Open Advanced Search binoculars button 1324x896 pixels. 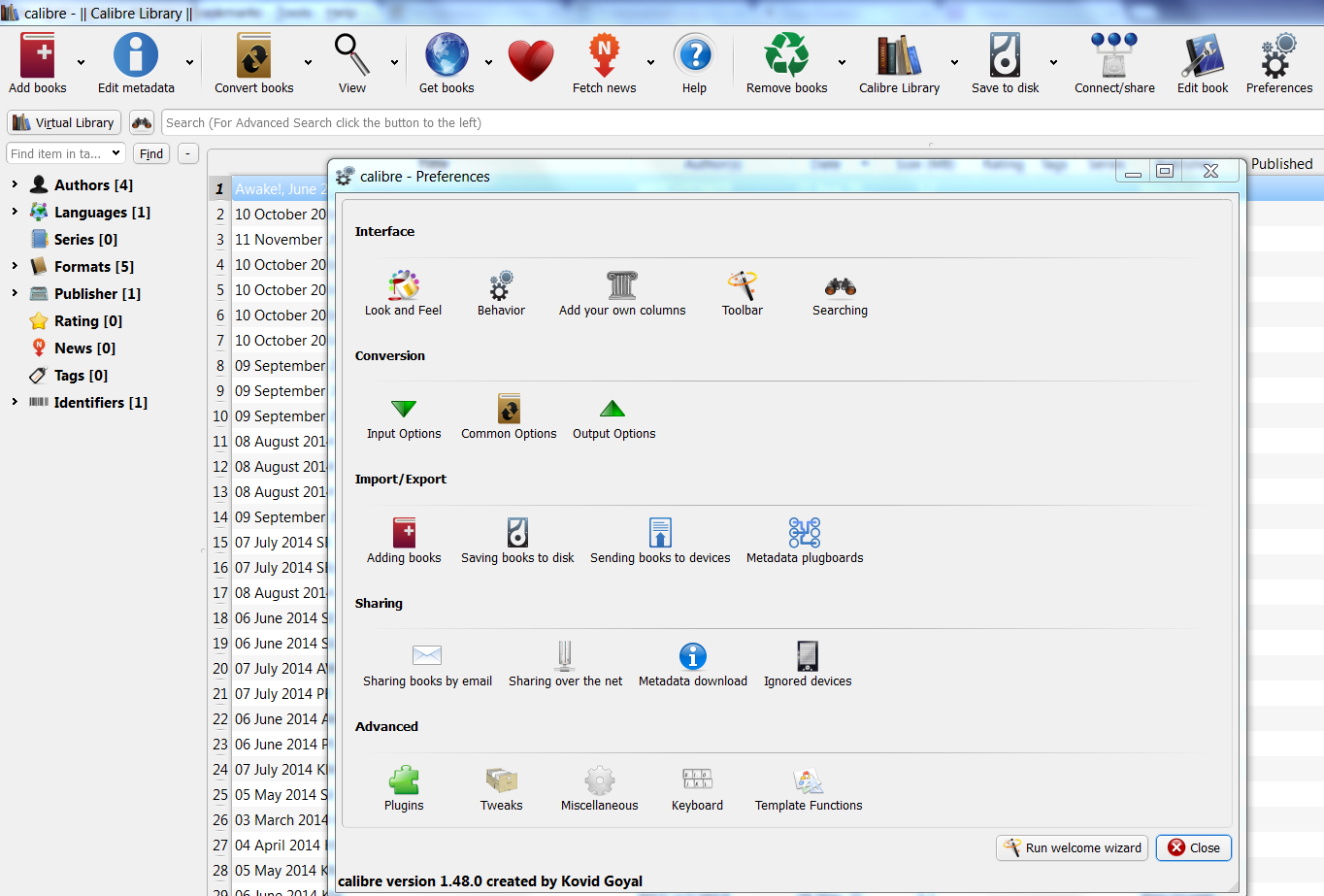pos(142,122)
